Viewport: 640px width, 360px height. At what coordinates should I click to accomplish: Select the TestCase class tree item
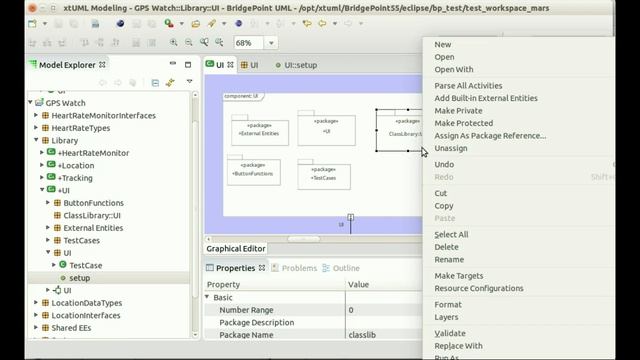[85, 265]
